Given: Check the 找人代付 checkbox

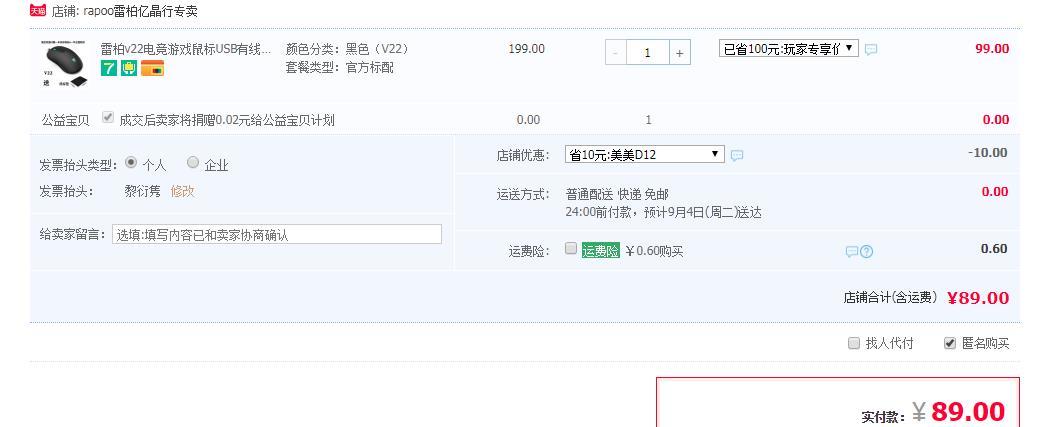Looking at the screenshot, I should (854, 343).
